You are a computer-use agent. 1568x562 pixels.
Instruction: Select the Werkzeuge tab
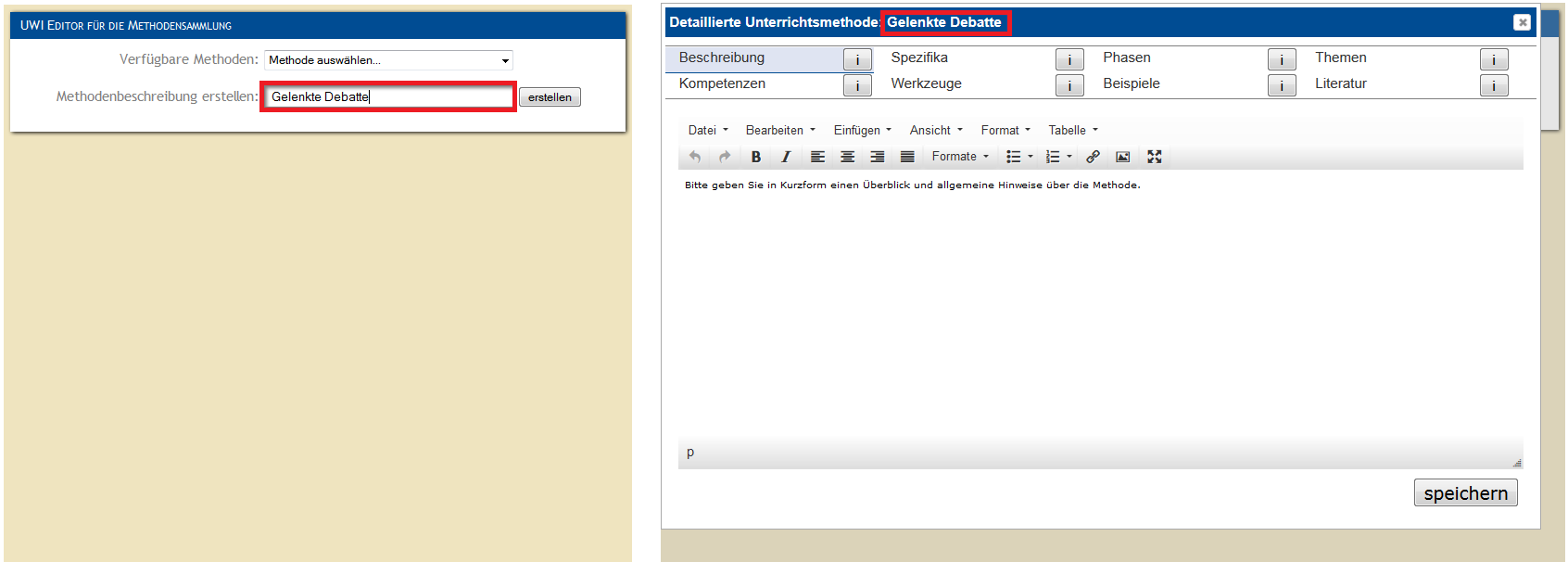click(926, 84)
